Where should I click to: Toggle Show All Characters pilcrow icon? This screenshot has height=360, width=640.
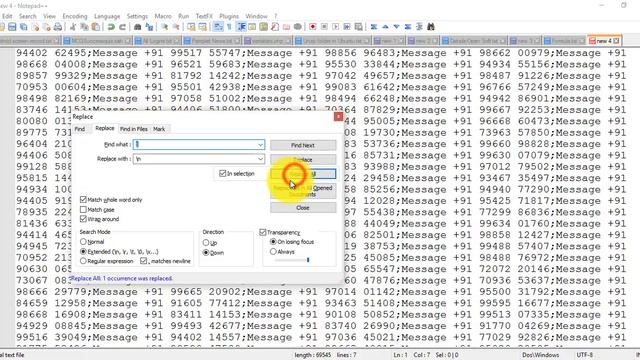click(229, 27)
